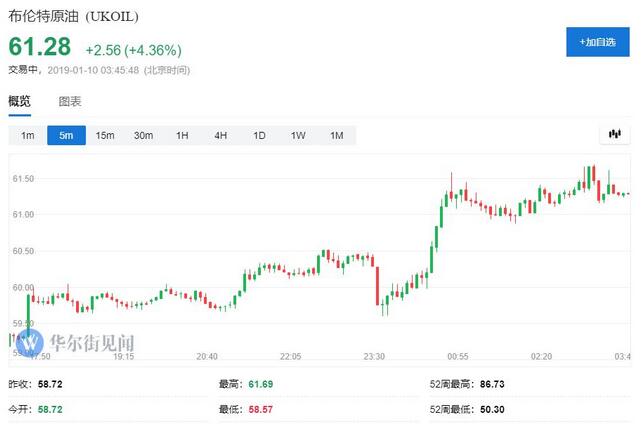Switch chart to 1D daily interval
Screen dimensions: 642x430
tap(259, 135)
